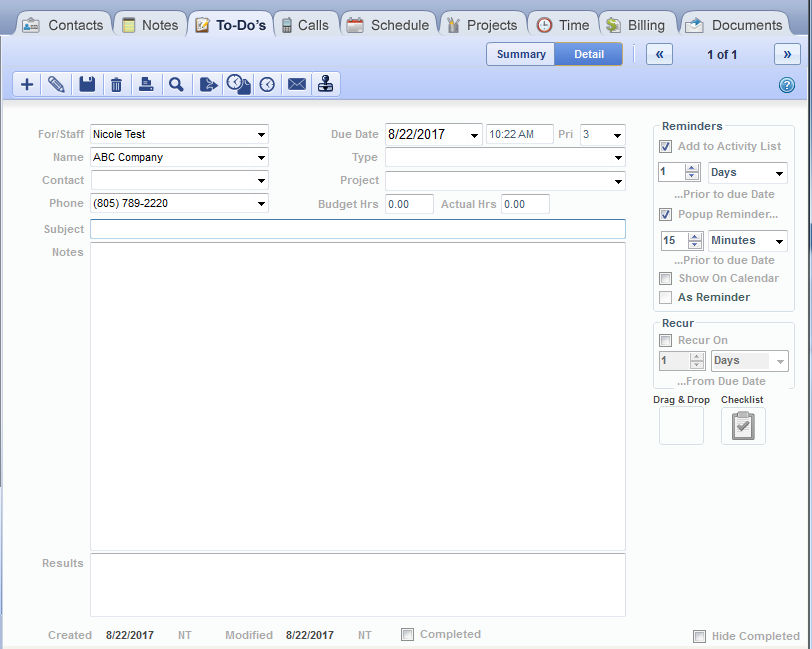Print the to-do via the printer icon
The image size is (812, 649).
click(x=146, y=84)
